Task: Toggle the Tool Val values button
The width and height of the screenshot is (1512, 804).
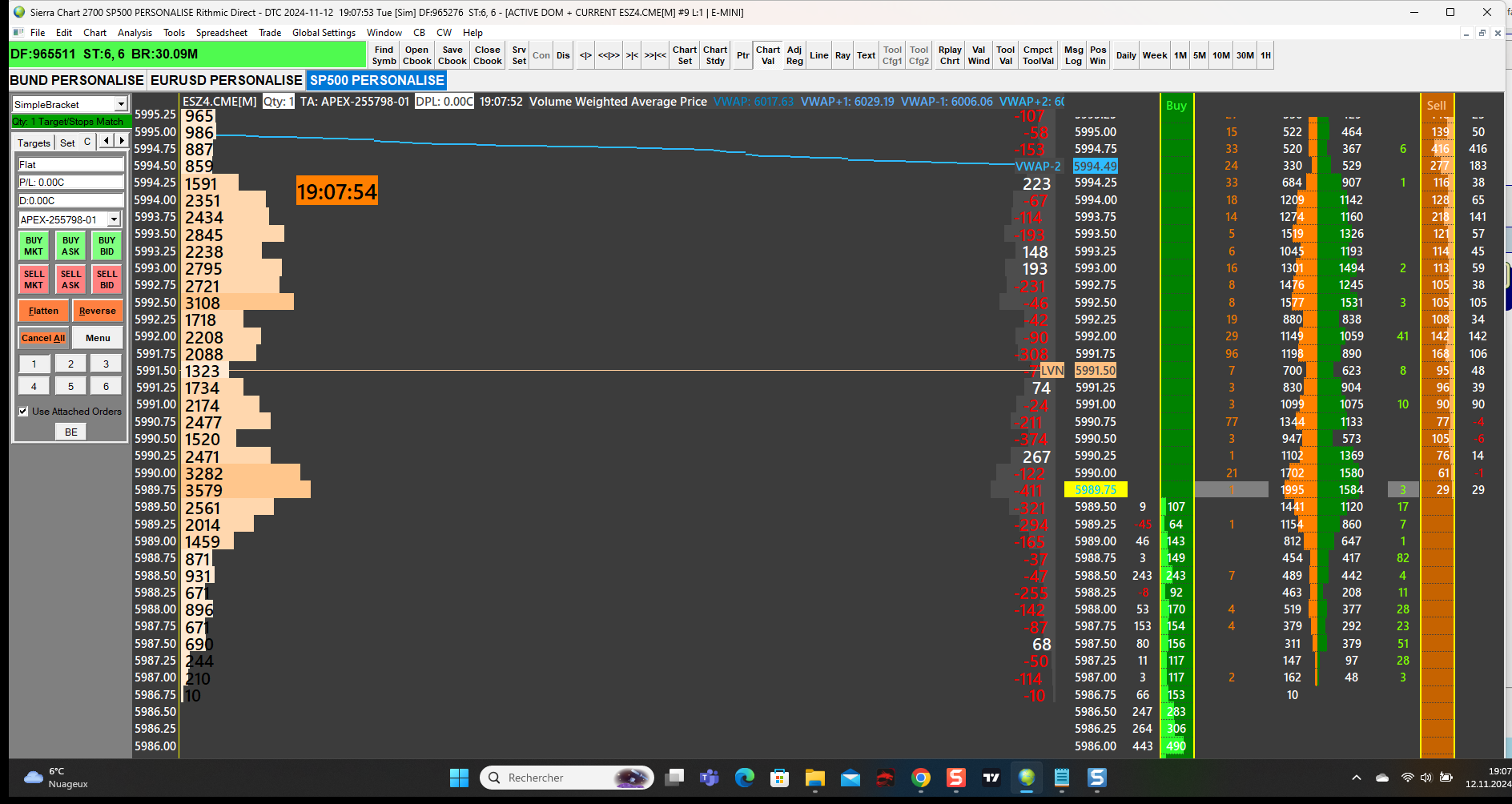Action: point(1006,55)
